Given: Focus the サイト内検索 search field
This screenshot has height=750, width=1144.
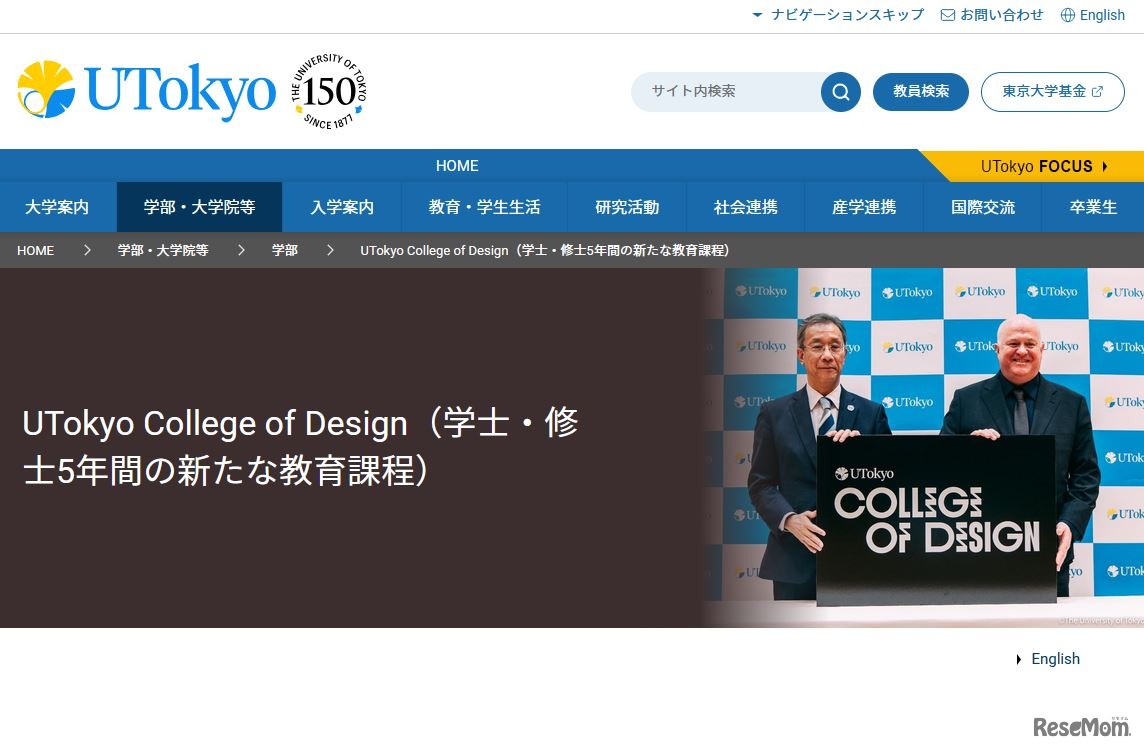Looking at the screenshot, I should 726,92.
